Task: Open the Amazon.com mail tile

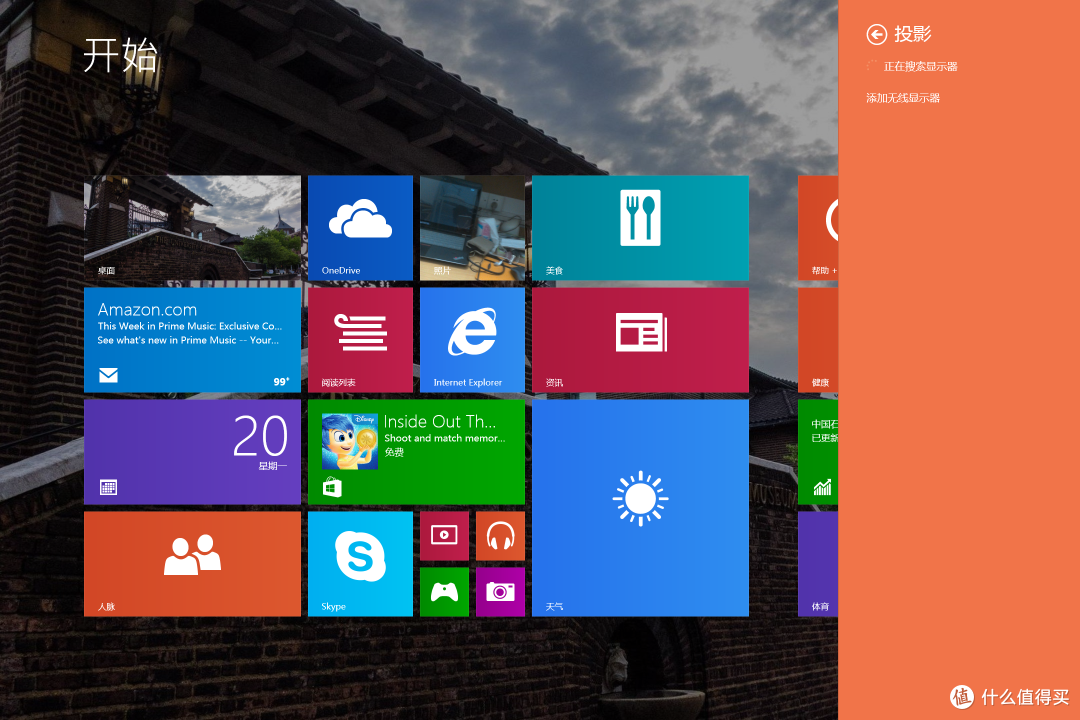Action: click(x=192, y=340)
